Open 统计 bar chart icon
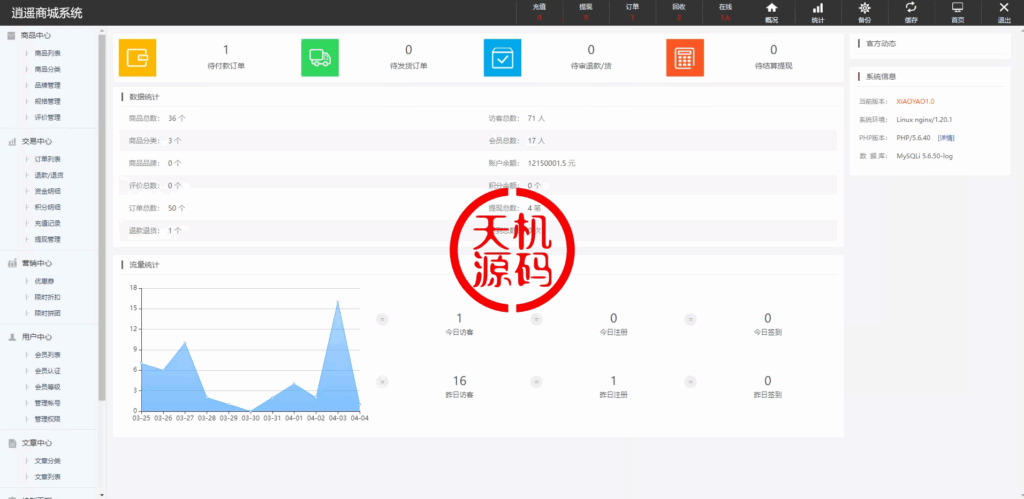1024x499 pixels. click(x=817, y=12)
